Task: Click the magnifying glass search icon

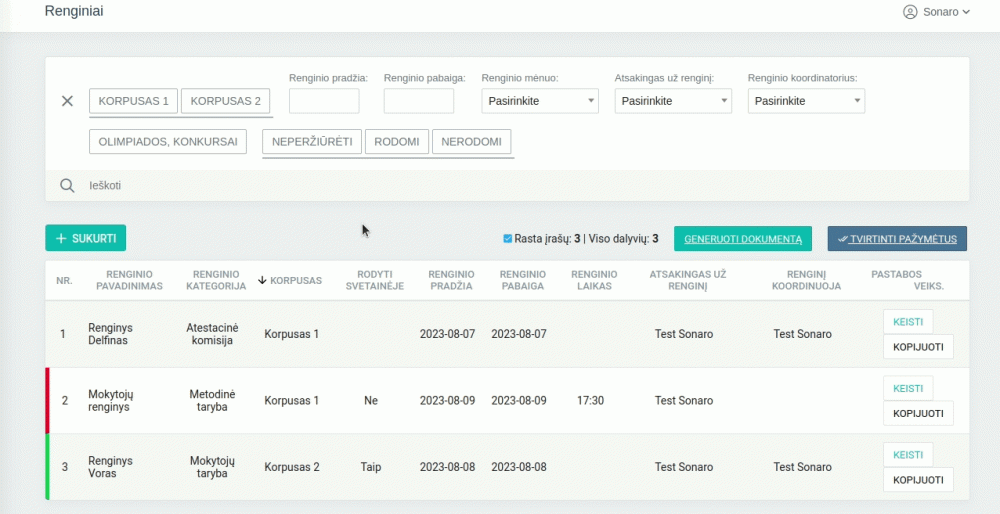Action: click(67, 185)
